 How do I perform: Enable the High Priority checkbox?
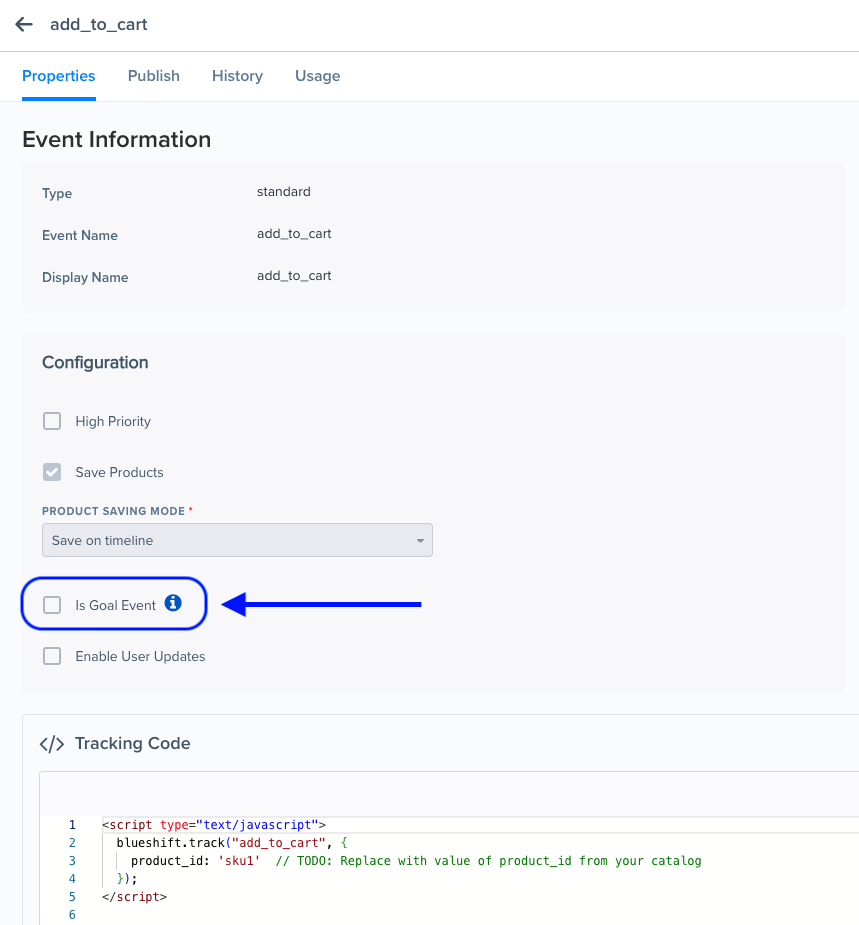52,421
